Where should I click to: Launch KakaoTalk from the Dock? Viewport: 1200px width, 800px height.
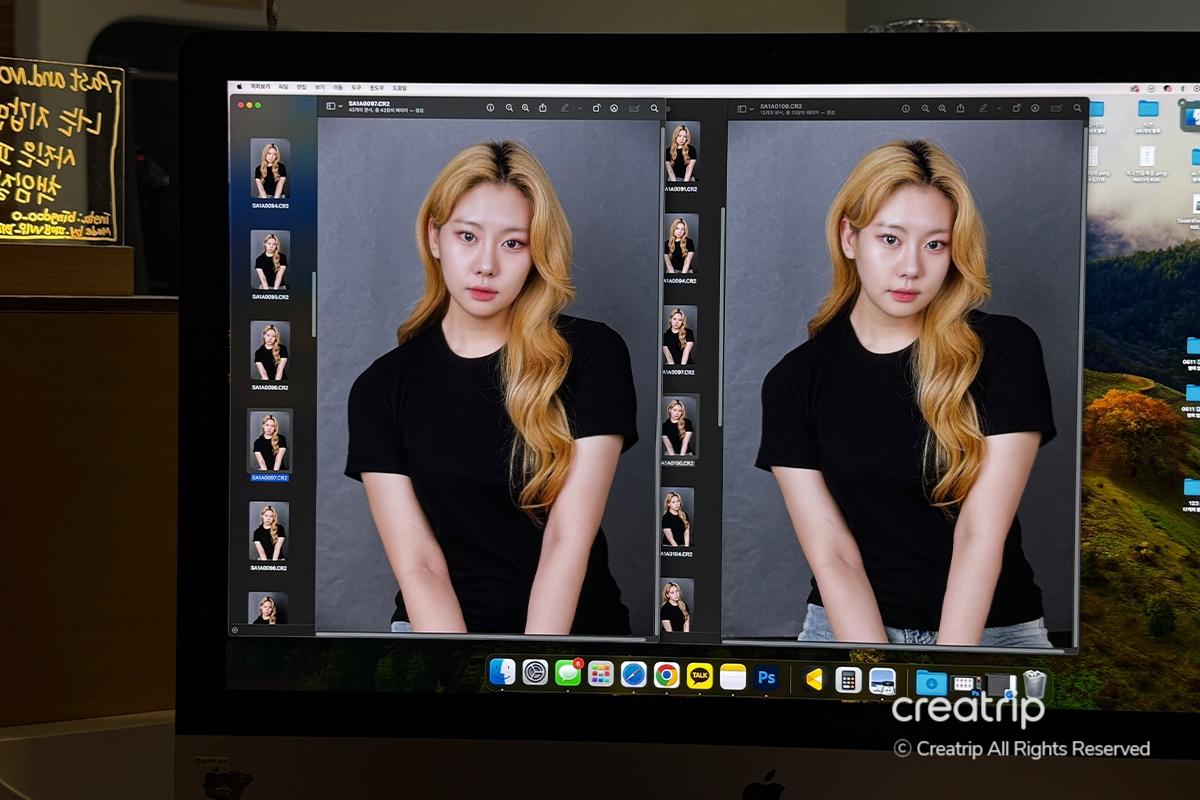[x=700, y=676]
